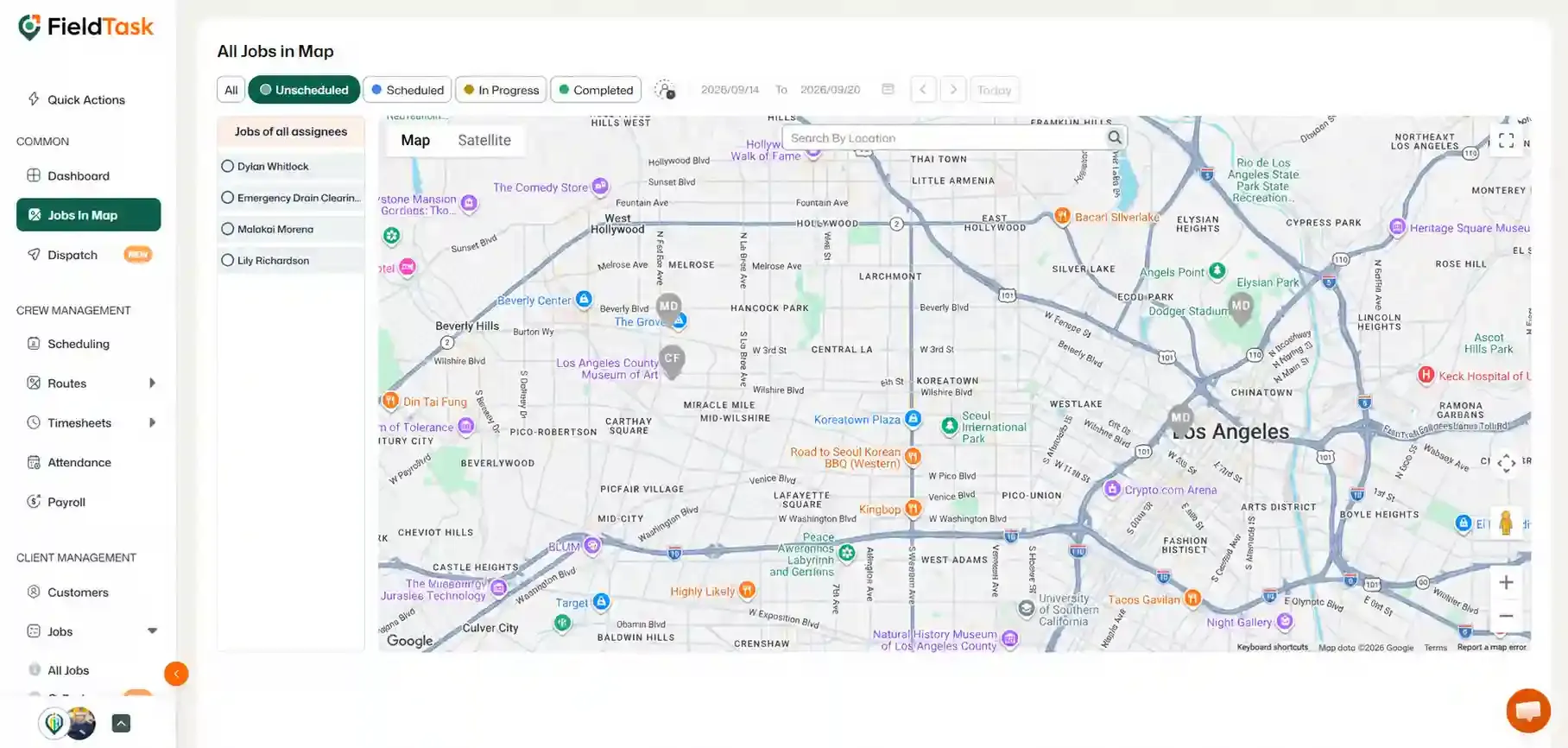Click the map search magnifier icon
Viewport: 1568px width, 748px height.
coord(1115,137)
